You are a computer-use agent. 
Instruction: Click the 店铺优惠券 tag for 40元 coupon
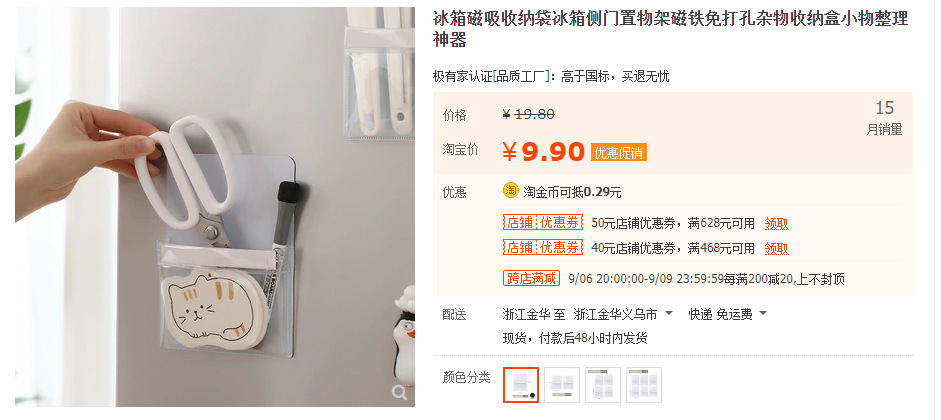[x=543, y=247]
